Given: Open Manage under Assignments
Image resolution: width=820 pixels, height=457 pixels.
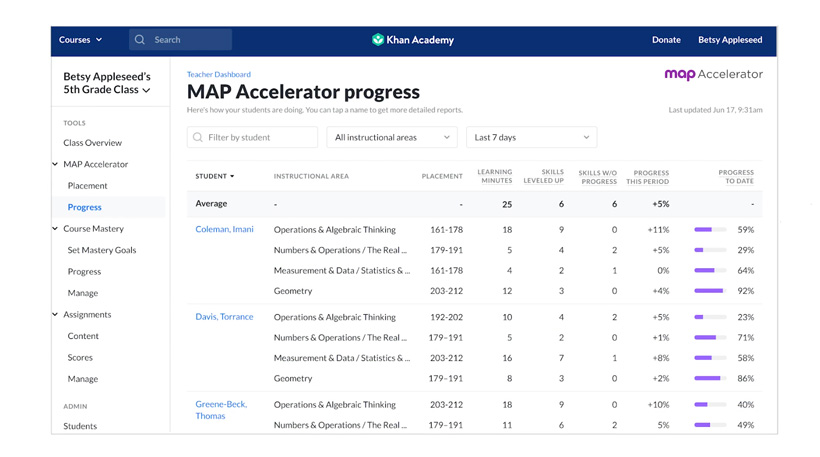Looking at the screenshot, I should pyautogui.click(x=83, y=379).
